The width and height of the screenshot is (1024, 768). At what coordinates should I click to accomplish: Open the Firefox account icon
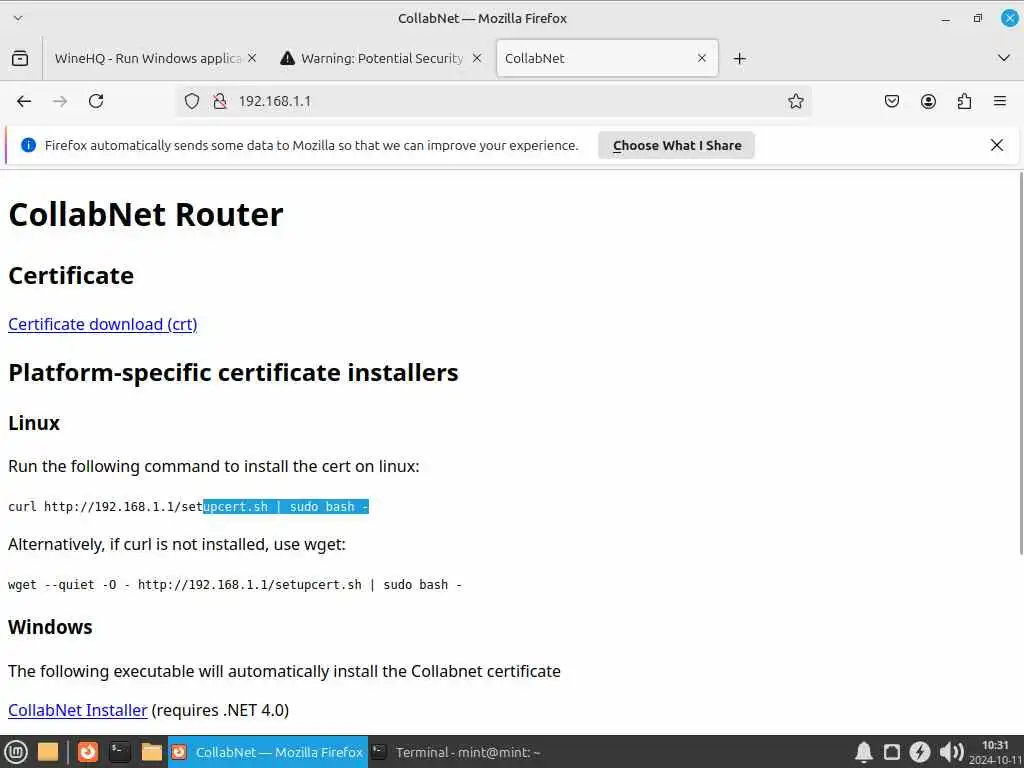pyautogui.click(x=928, y=101)
